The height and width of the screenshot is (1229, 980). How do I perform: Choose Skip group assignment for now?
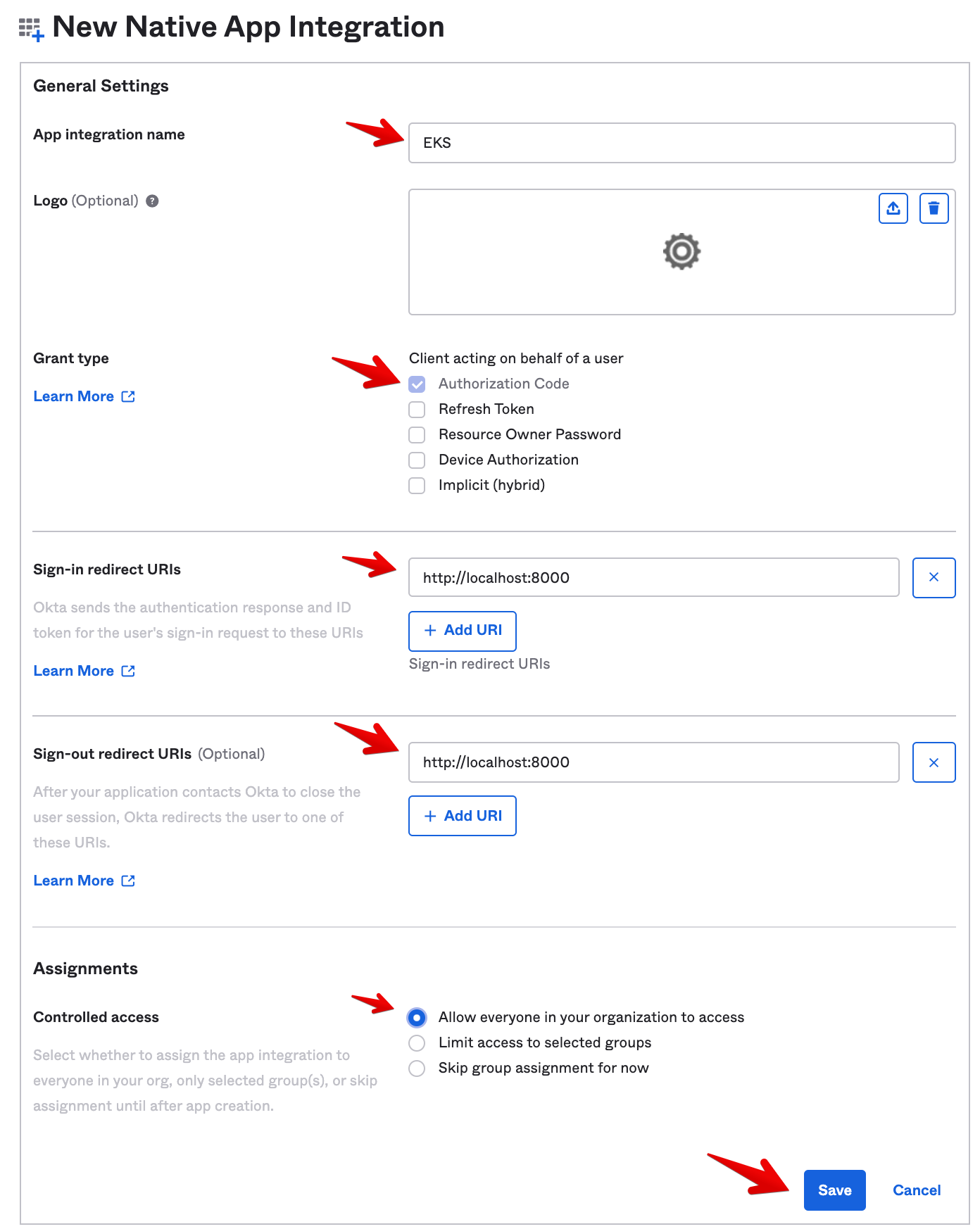point(417,1069)
